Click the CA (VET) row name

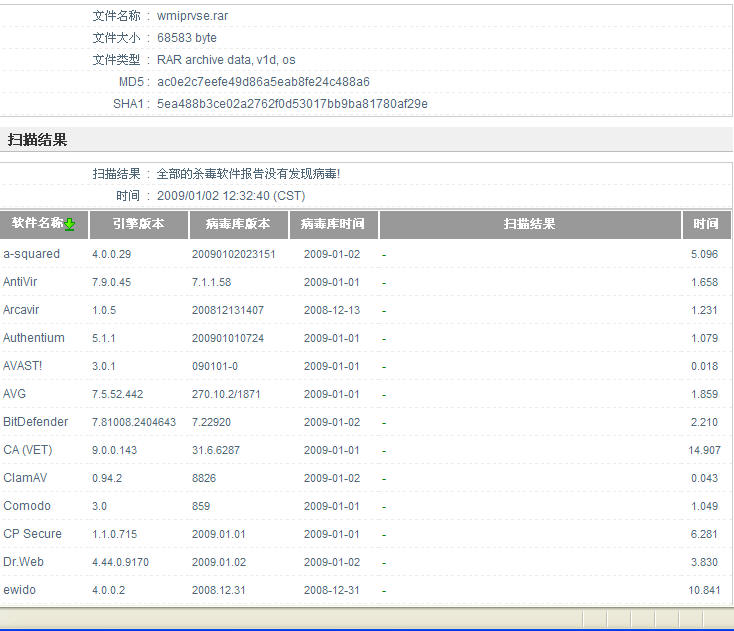pos(28,450)
